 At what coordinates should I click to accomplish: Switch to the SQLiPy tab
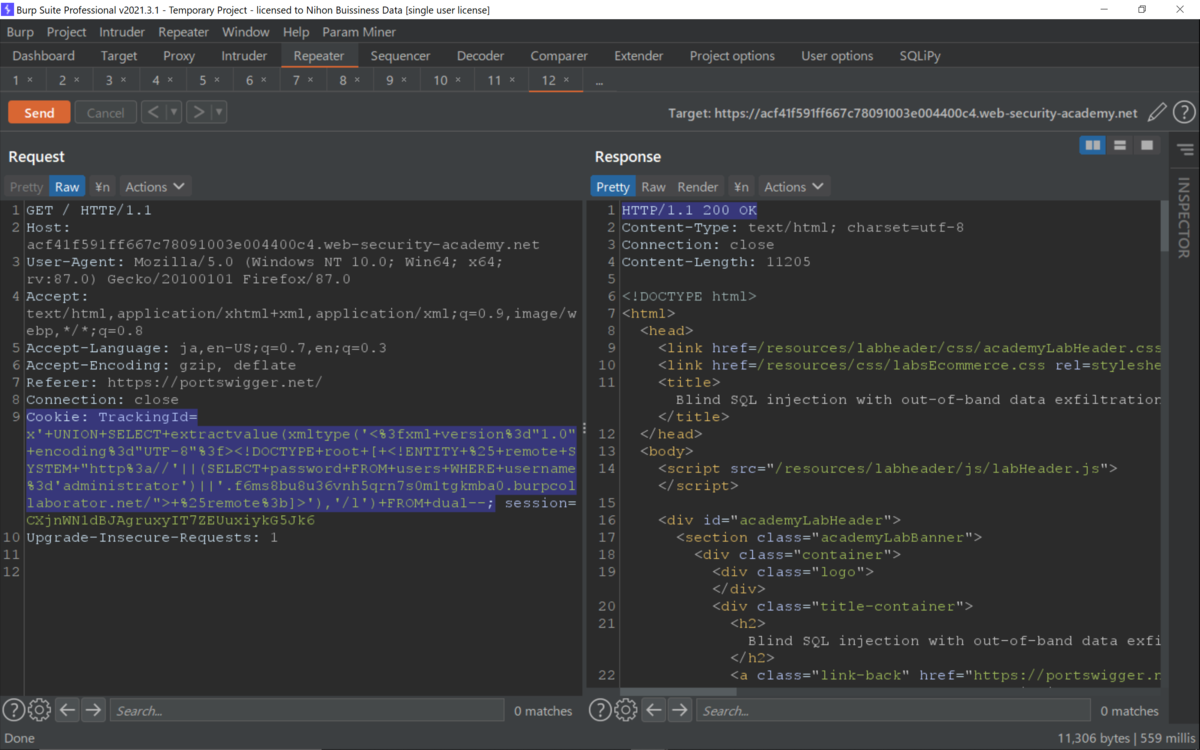(x=920, y=56)
